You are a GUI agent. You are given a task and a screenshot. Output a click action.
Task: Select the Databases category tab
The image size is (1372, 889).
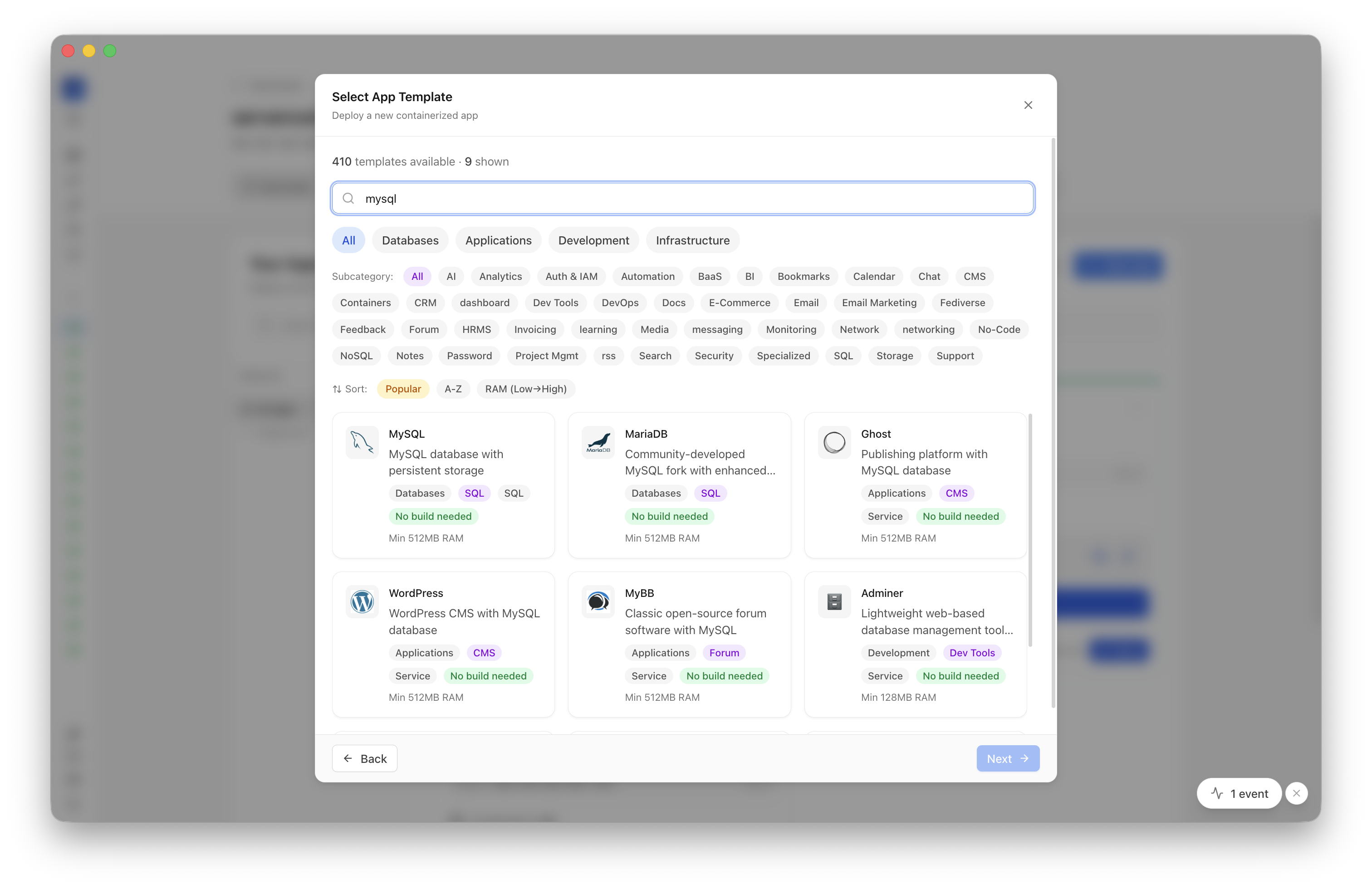click(x=410, y=240)
